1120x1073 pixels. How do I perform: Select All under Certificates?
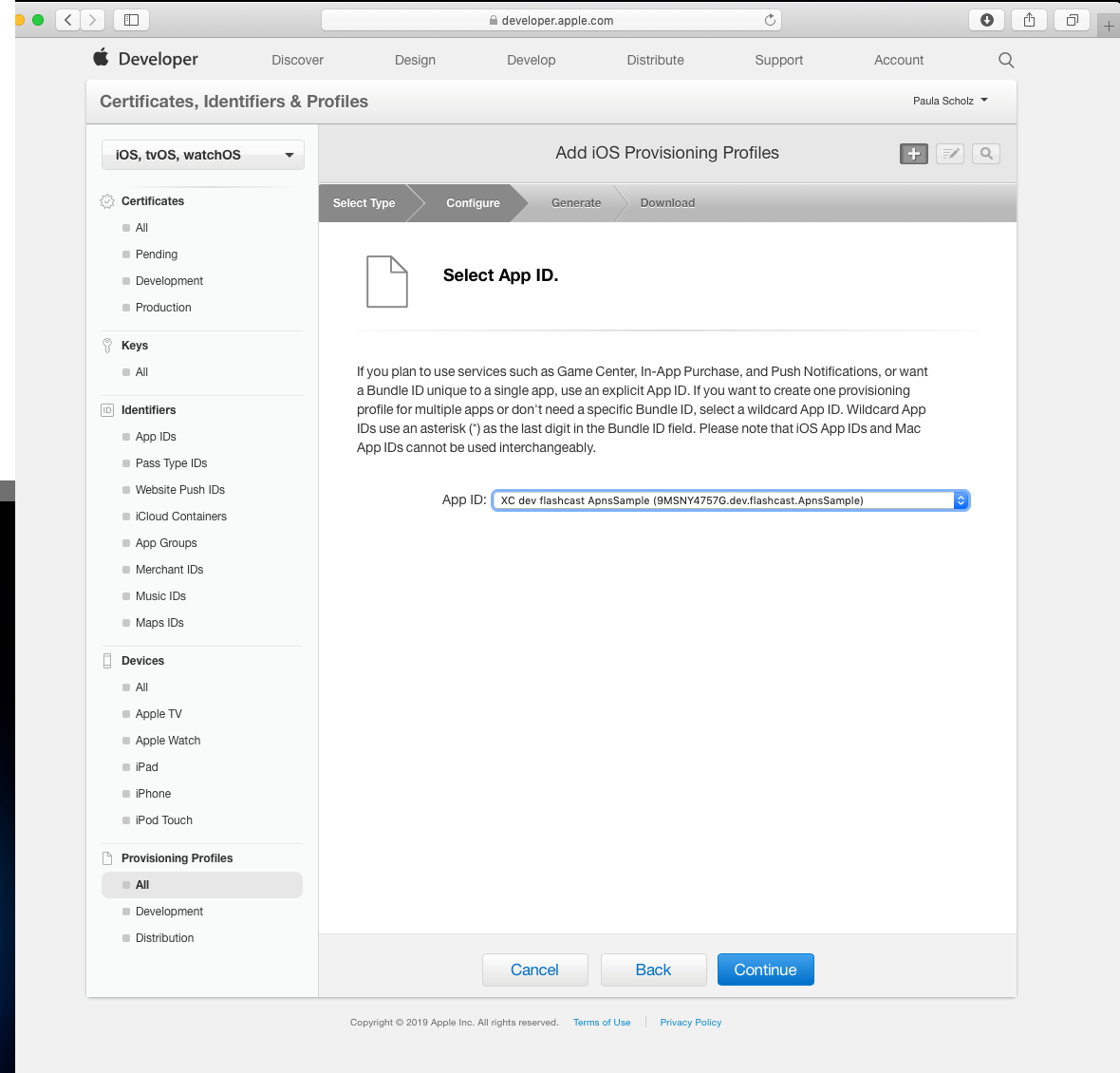141,228
